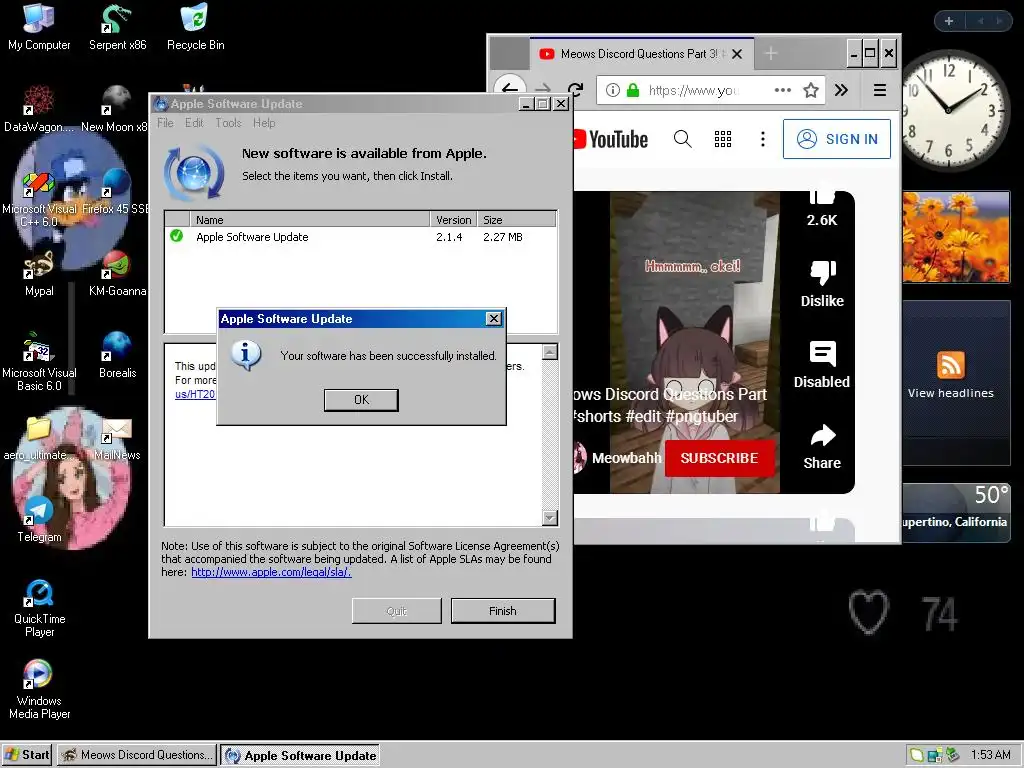Open the YouTube apps grid icon
This screenshot has height=768, width=1024.
click(722, 139)
